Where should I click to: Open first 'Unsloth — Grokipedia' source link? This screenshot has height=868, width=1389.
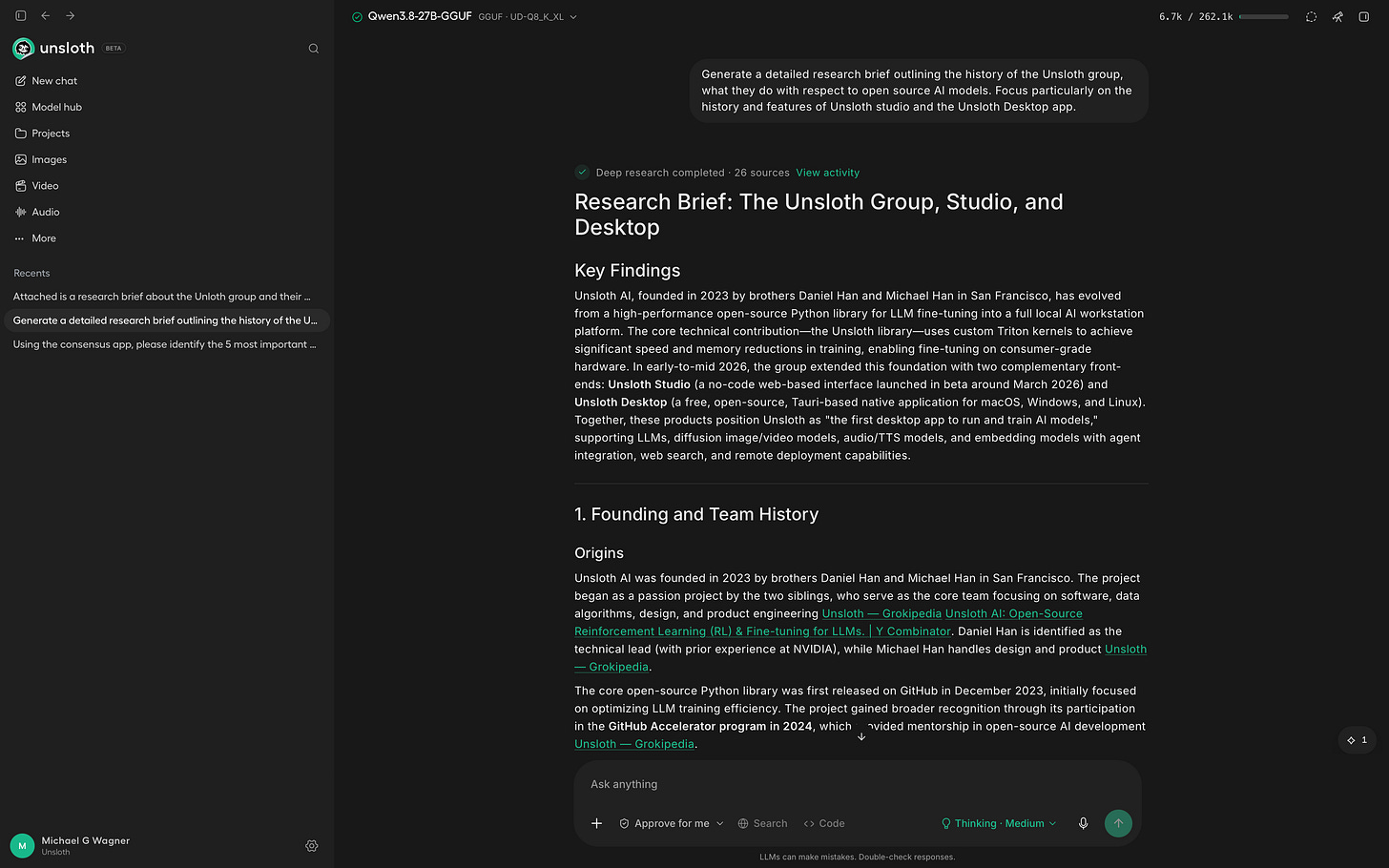coord(881,613)
